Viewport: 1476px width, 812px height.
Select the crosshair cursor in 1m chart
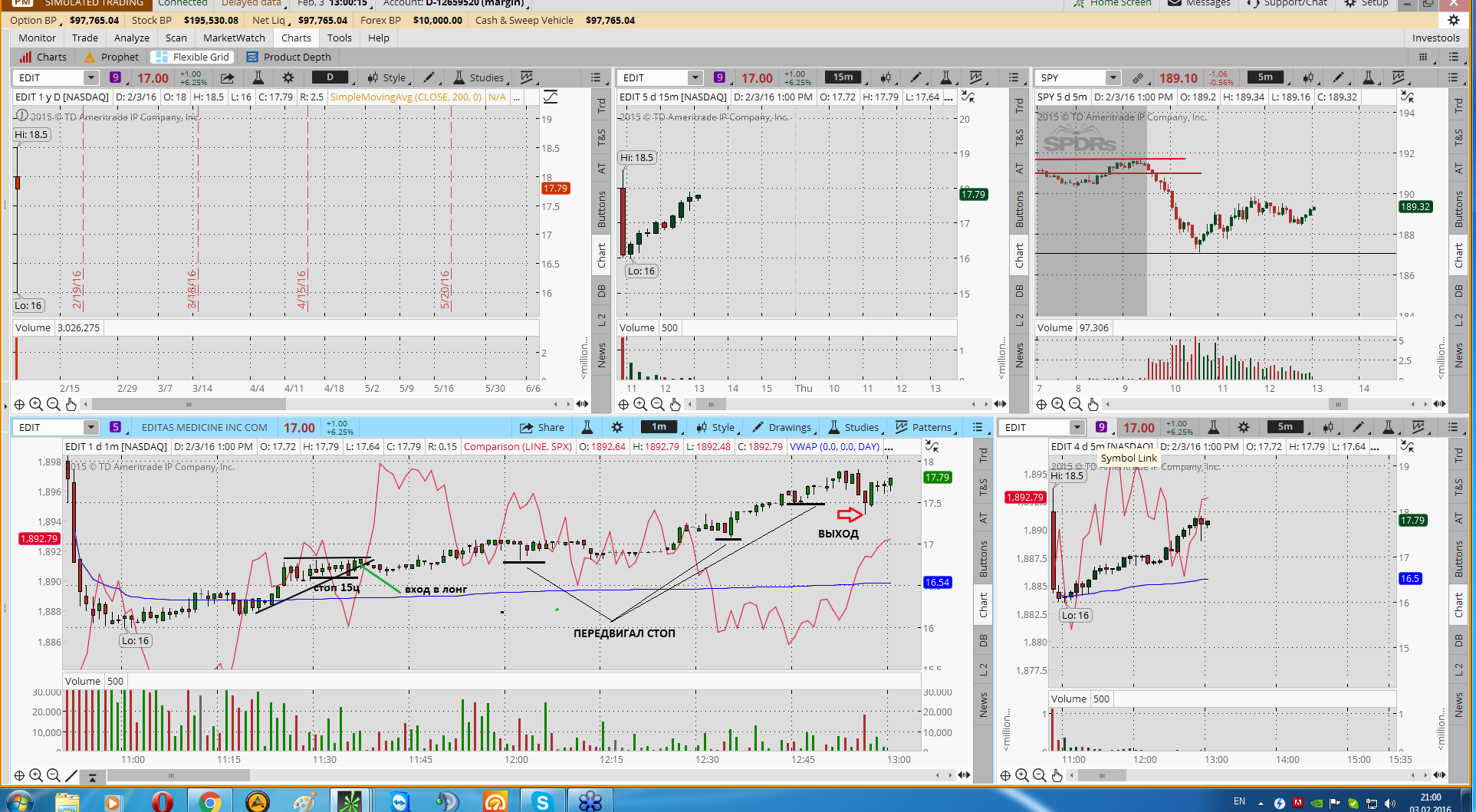[19, 775]
